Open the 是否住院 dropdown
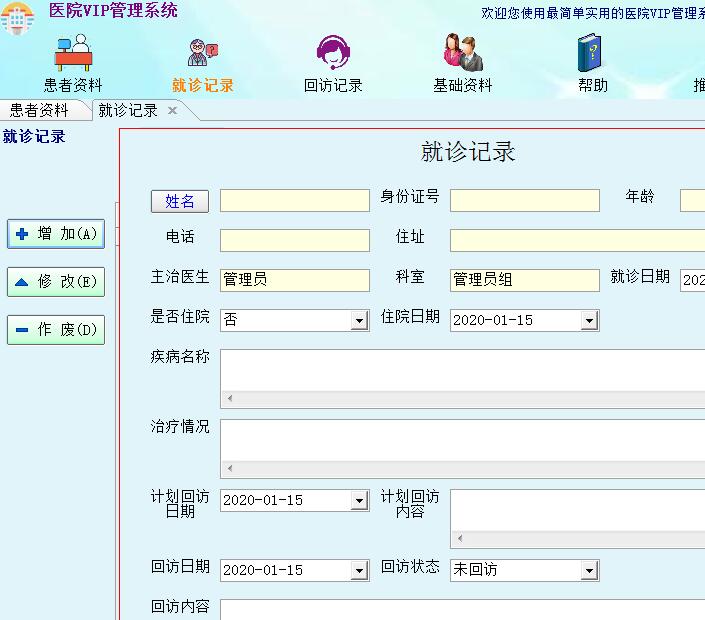The width and height of the screenshot is (705, 620). 359,321
